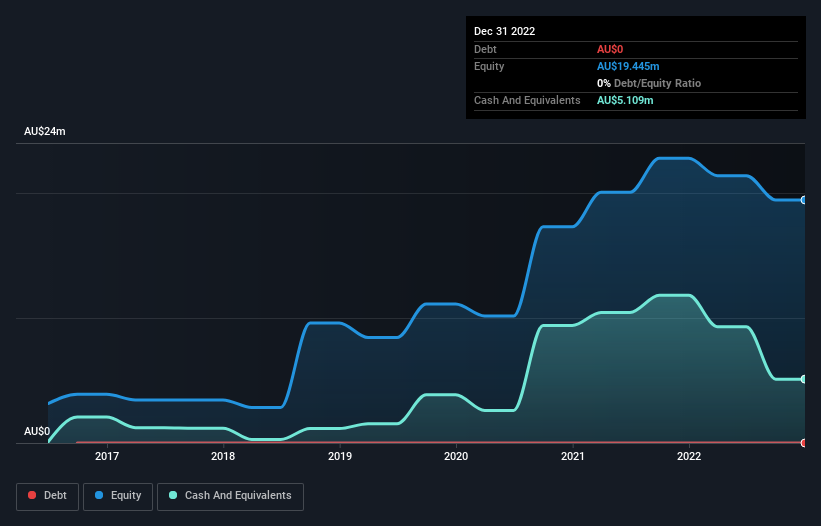
Task: Click the 2022 x-axis label
Action: point(689,456)
